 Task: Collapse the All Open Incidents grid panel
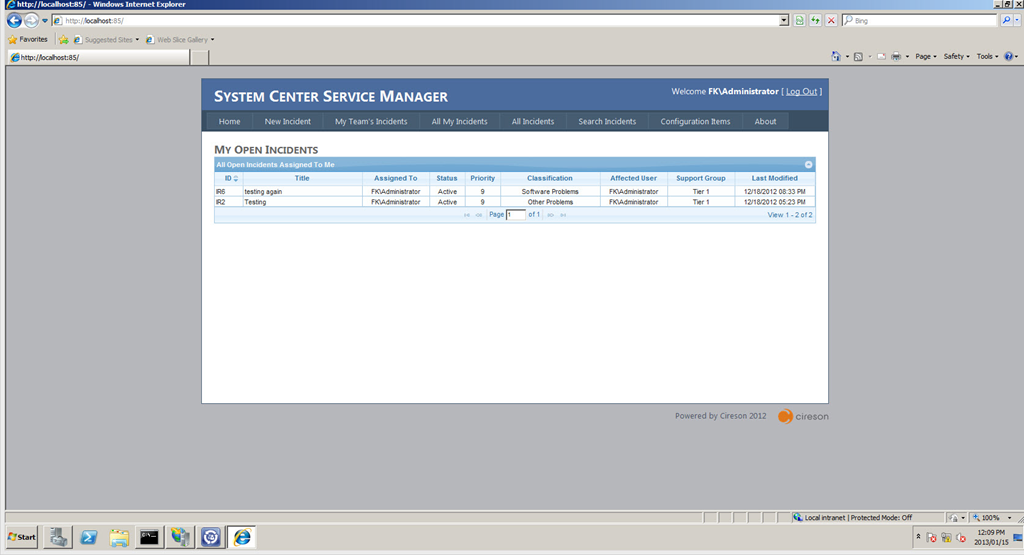(808, 164)
